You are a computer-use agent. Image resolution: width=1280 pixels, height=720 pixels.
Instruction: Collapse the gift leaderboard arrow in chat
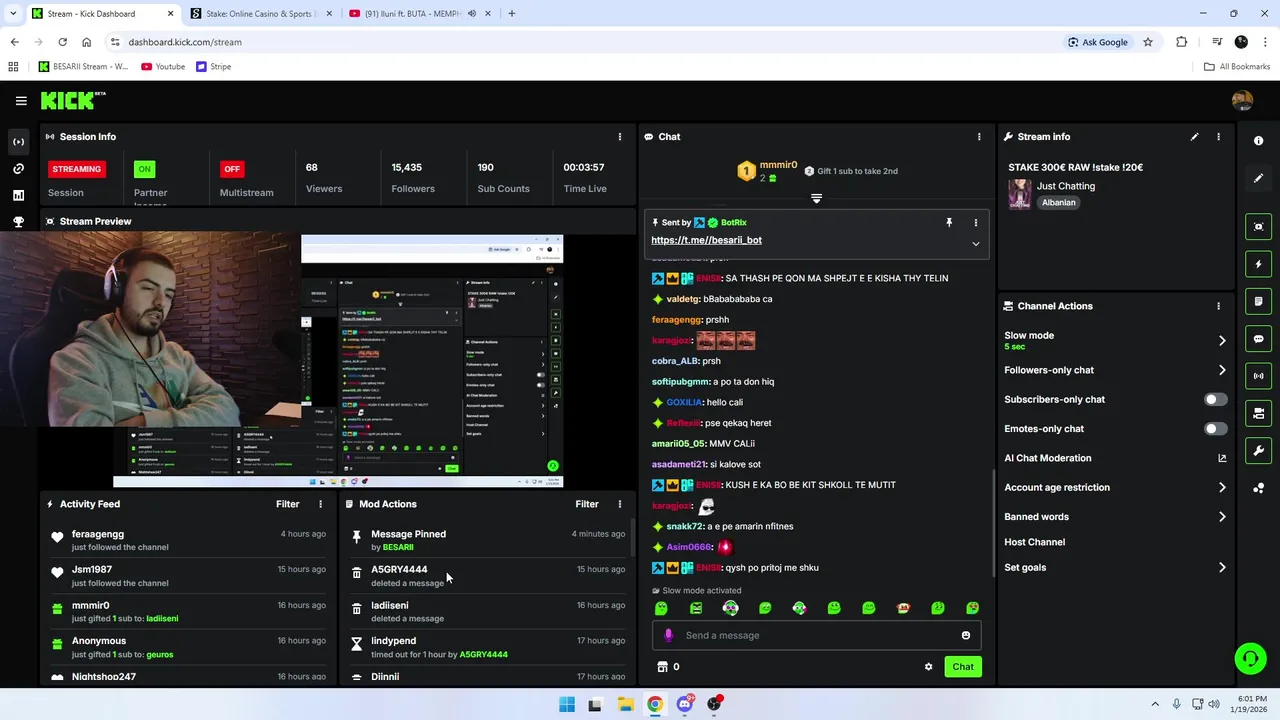point(816,199)
